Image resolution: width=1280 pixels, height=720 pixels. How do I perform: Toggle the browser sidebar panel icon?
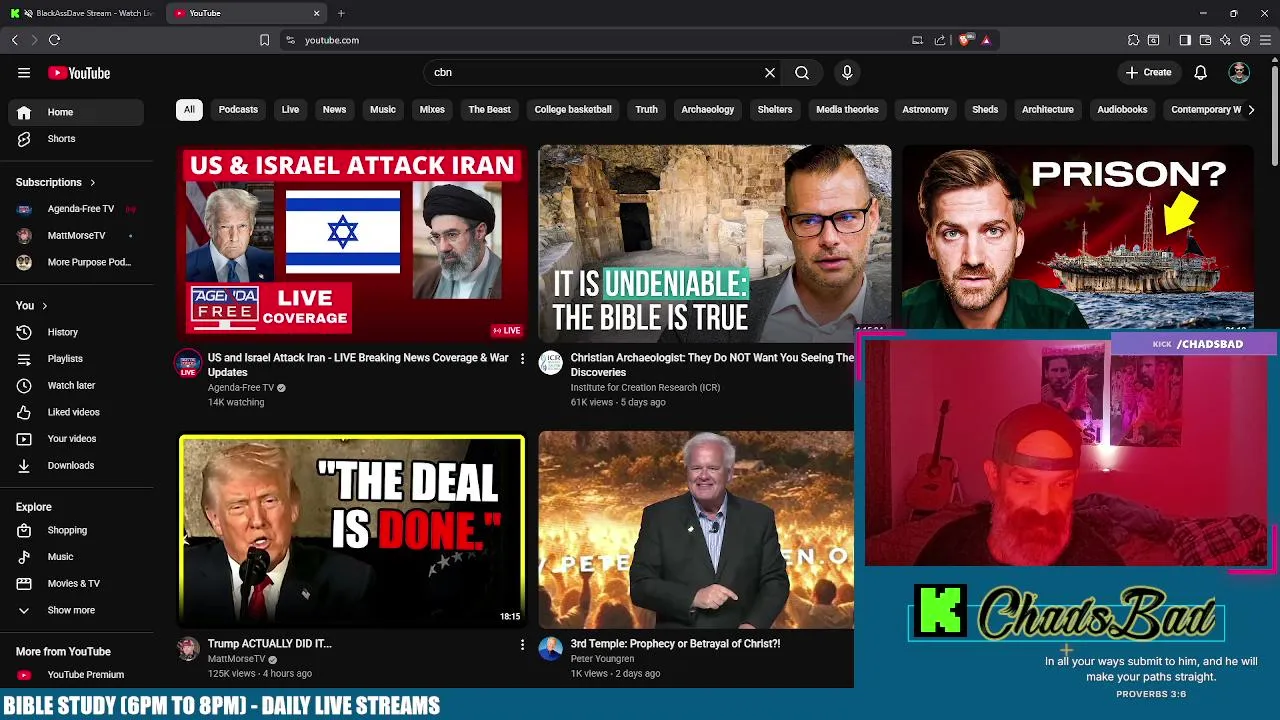point(1185,40)
